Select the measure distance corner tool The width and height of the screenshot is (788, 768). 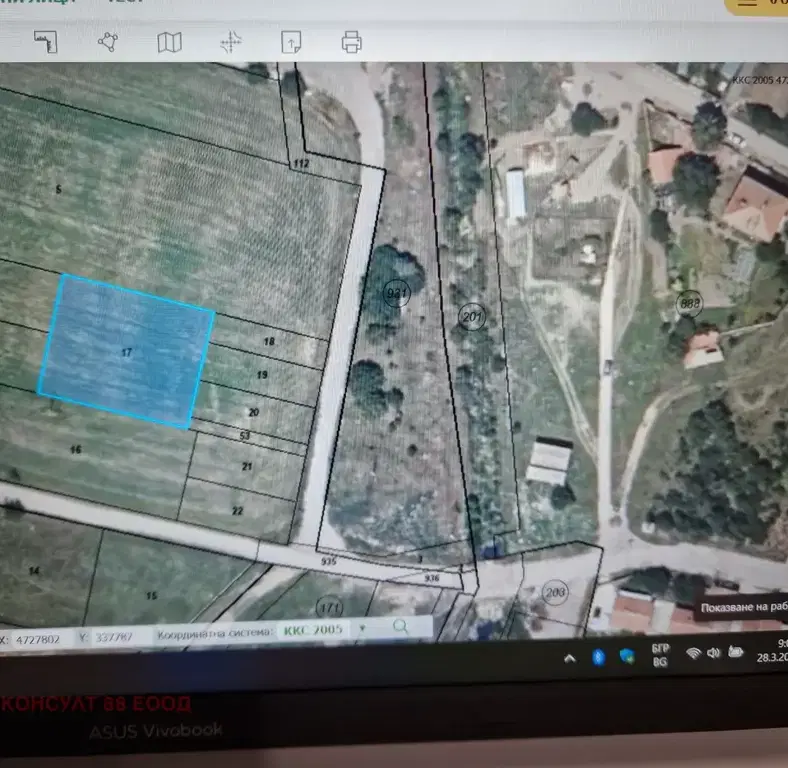(x=46, y=42)
